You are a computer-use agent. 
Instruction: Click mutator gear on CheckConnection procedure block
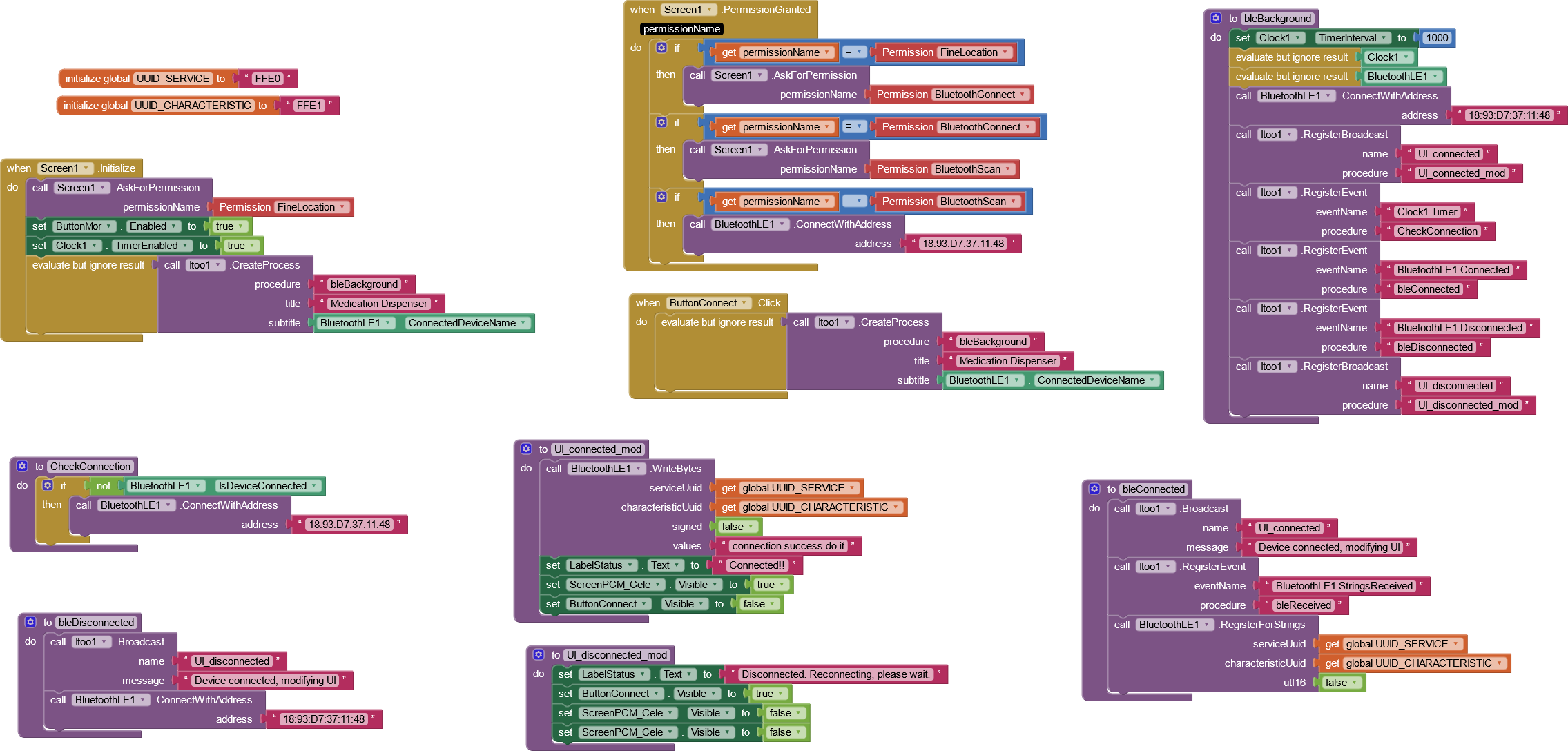pyautogui.click(x=22, y=467)
